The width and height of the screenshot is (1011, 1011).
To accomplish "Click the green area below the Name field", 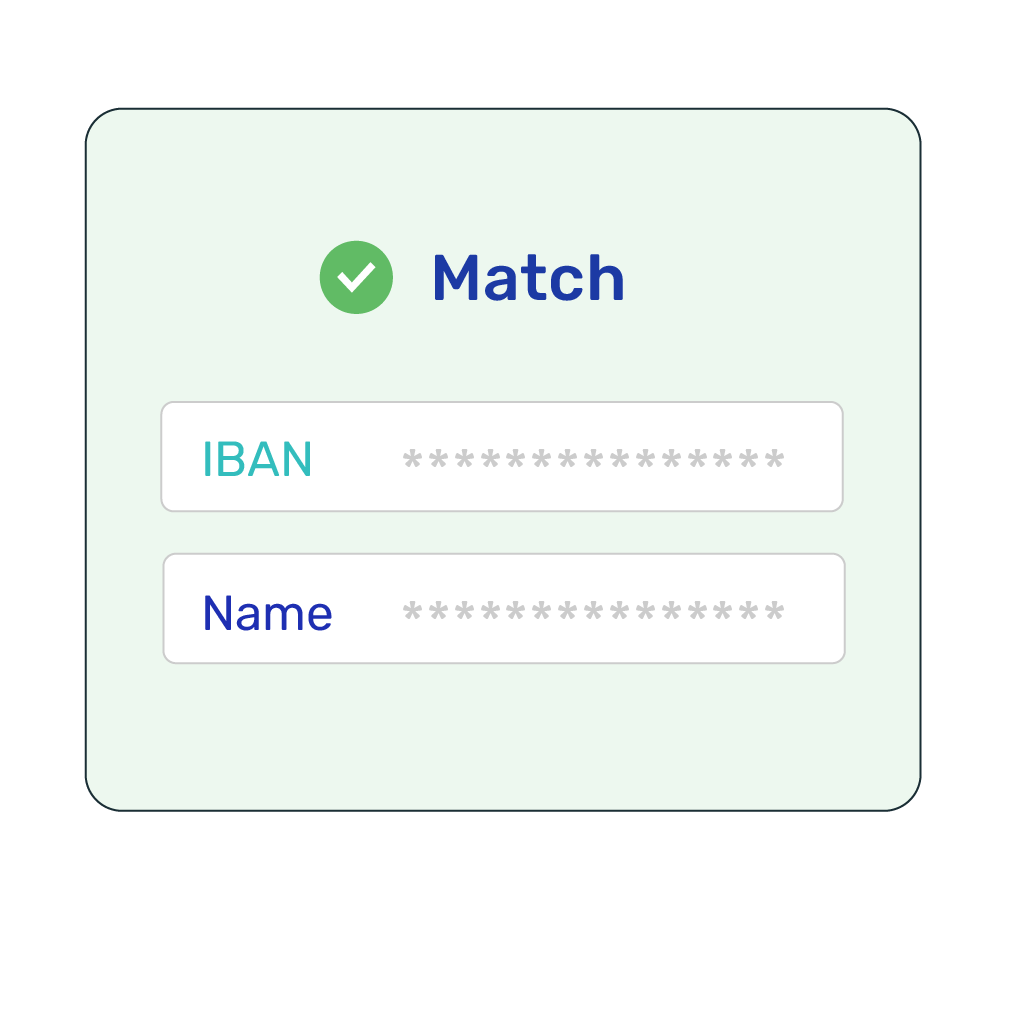I will coord(503,735).
